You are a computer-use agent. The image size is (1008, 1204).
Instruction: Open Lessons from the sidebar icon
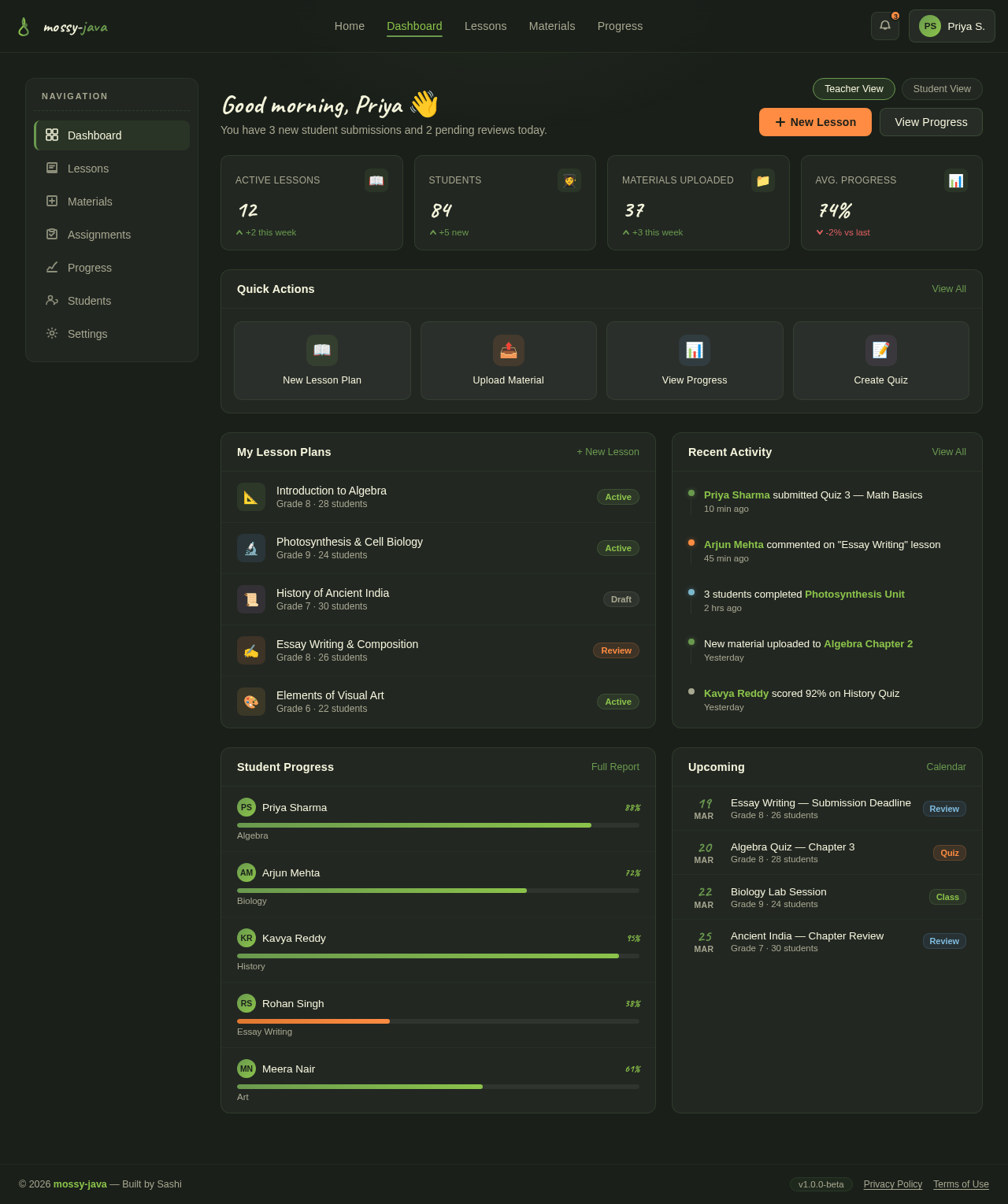(52, 168)
